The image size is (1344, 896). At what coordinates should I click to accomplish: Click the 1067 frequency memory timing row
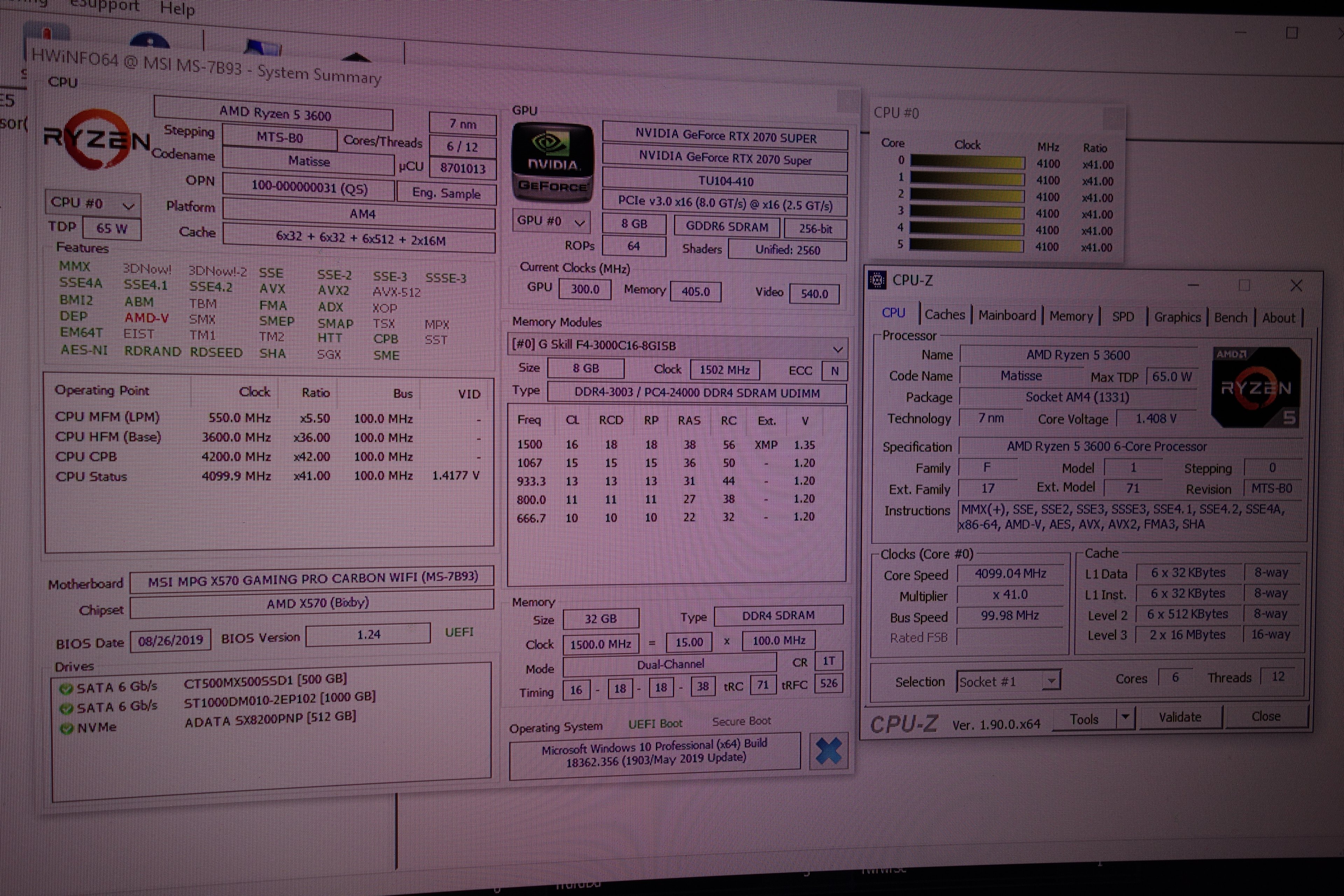click(666, 463)
